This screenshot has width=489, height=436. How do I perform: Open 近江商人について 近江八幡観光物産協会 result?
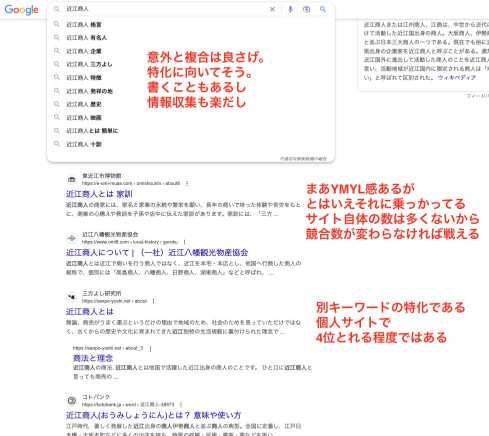coord(157,253)
